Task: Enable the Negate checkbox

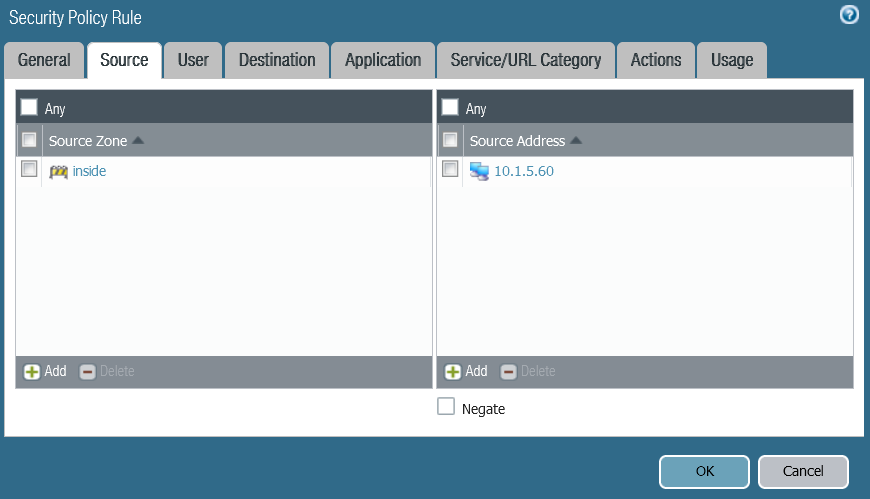Action: pos(446,406)
